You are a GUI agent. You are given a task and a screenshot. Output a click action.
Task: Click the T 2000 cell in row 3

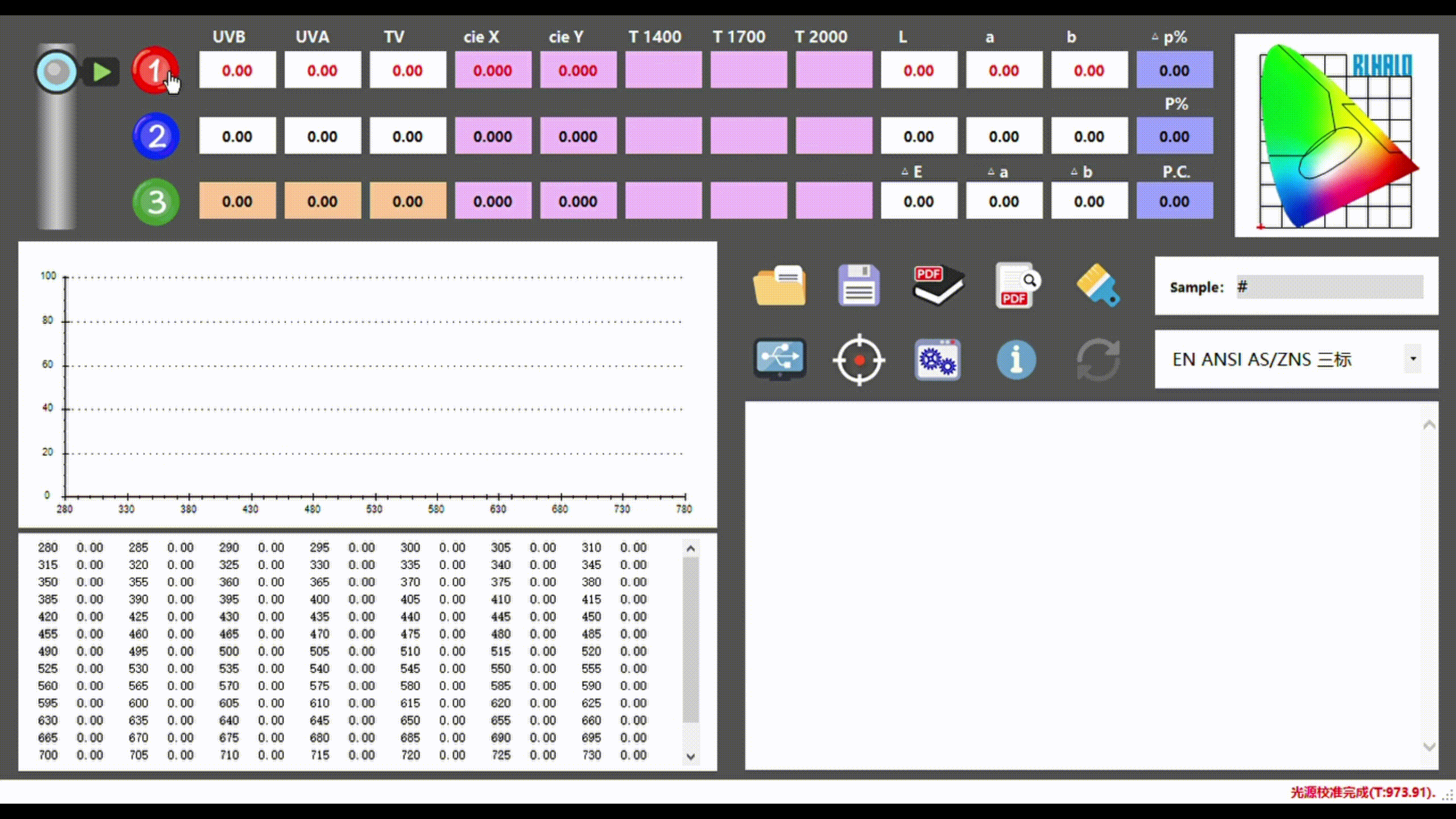pos(834,201)
